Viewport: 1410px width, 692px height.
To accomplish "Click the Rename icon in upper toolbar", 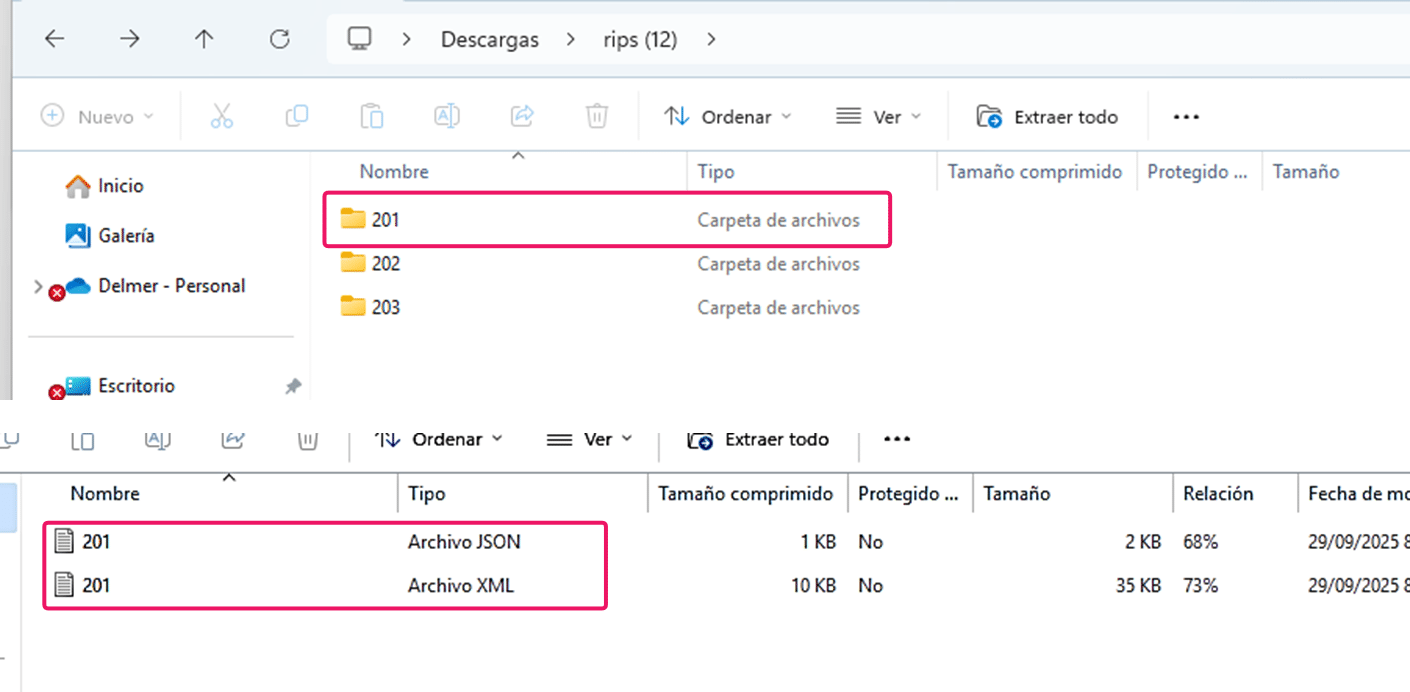I will pos(447,116).
